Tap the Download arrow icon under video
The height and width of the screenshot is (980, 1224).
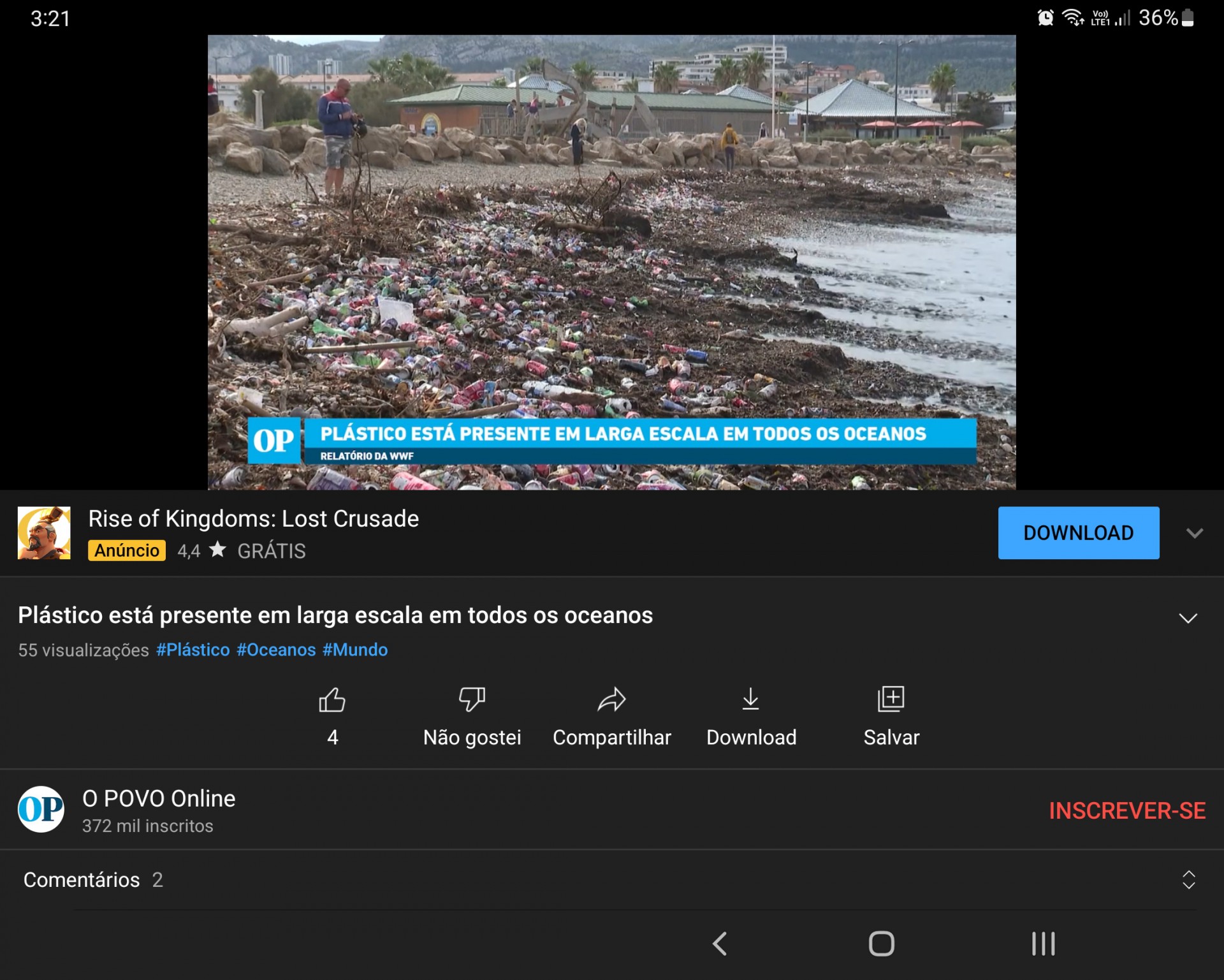tap(751, 699)
